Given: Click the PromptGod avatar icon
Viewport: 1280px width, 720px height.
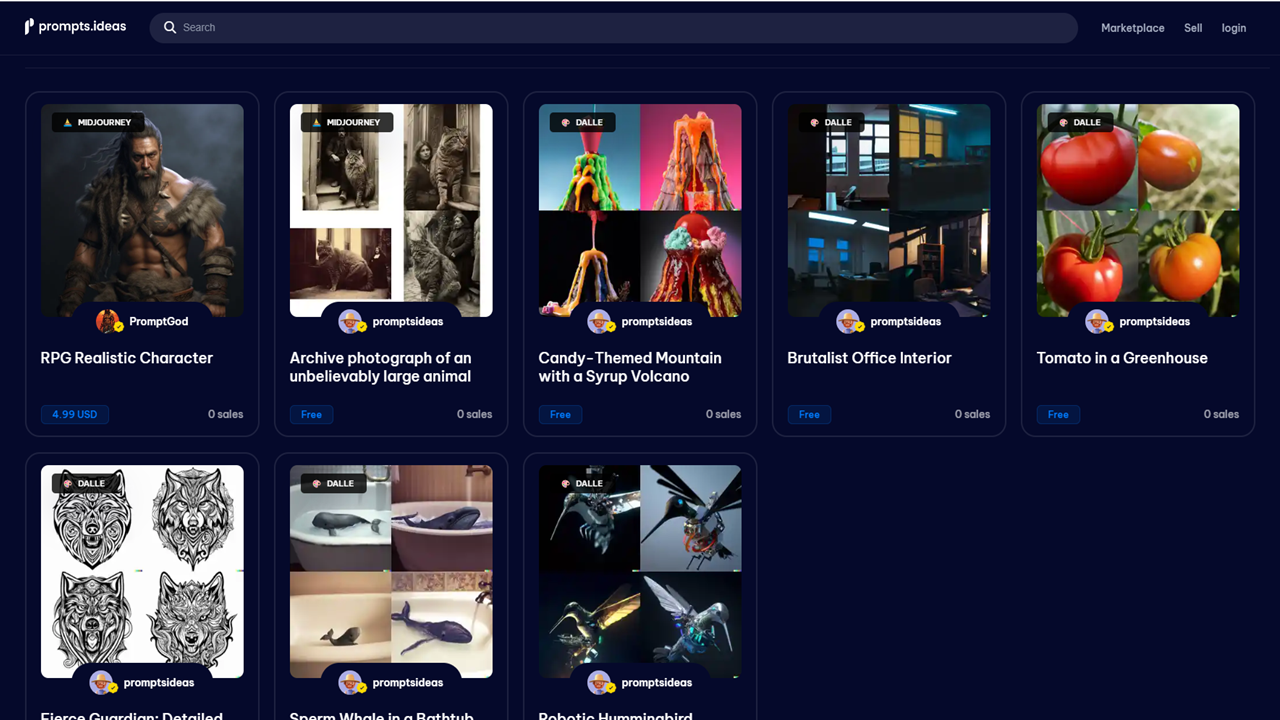Looking at the screenshot, I should click(x=109, y=321).
